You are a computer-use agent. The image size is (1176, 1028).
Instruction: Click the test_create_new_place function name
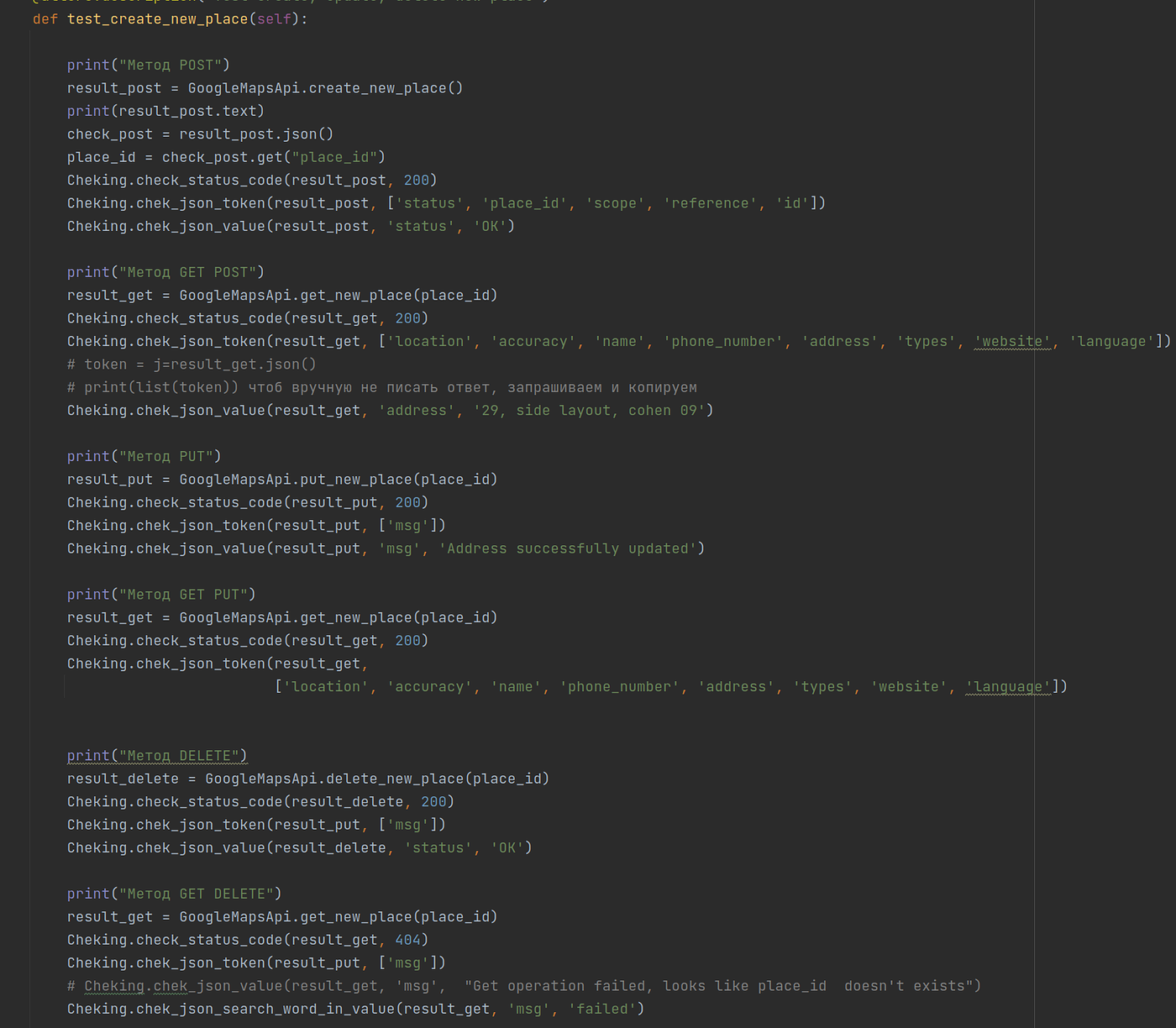point(157,18)
